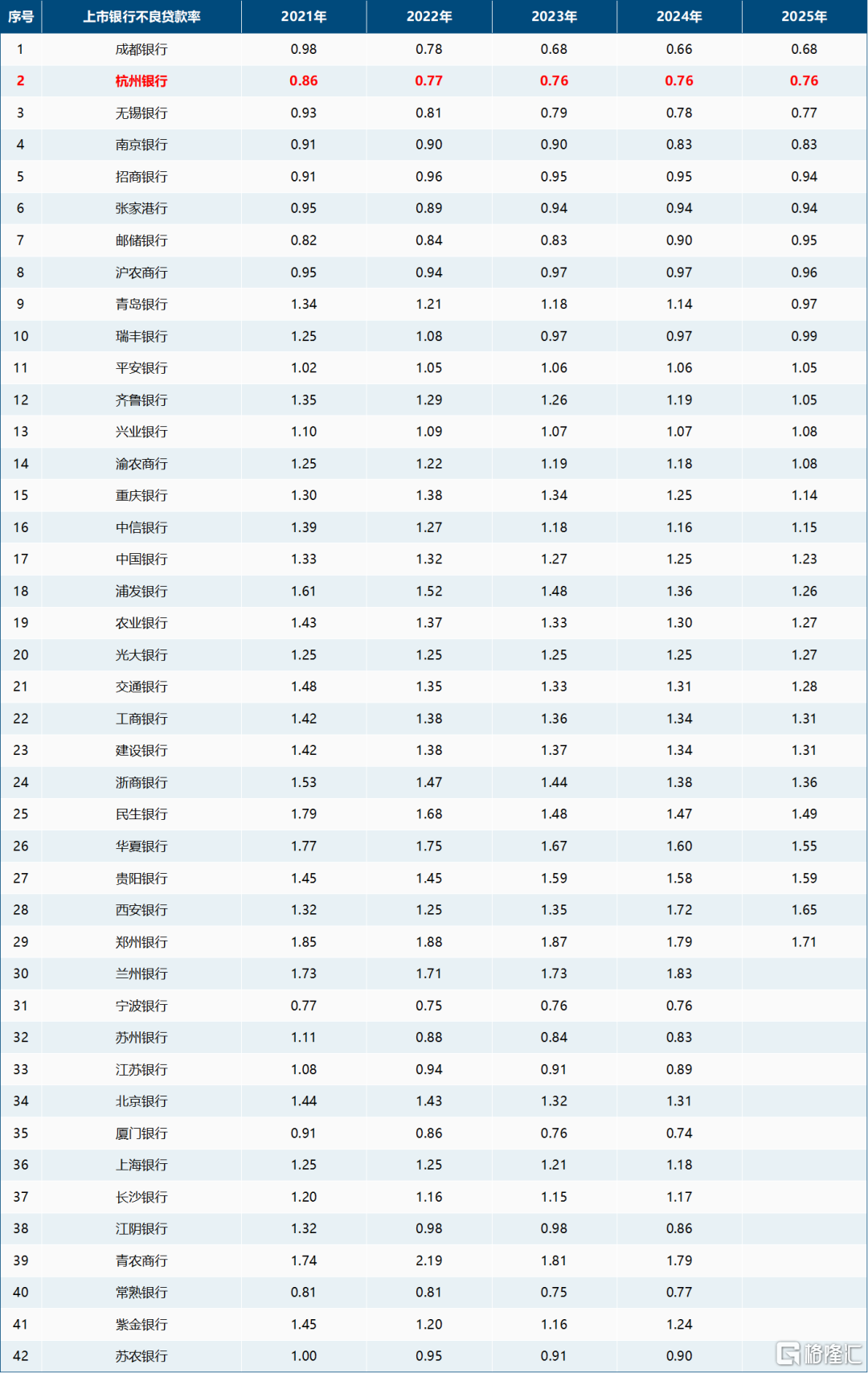Select the 工商银行 bank name
Image resolution: width=868 pixels, height=1373 pixels.
point(141,719)
